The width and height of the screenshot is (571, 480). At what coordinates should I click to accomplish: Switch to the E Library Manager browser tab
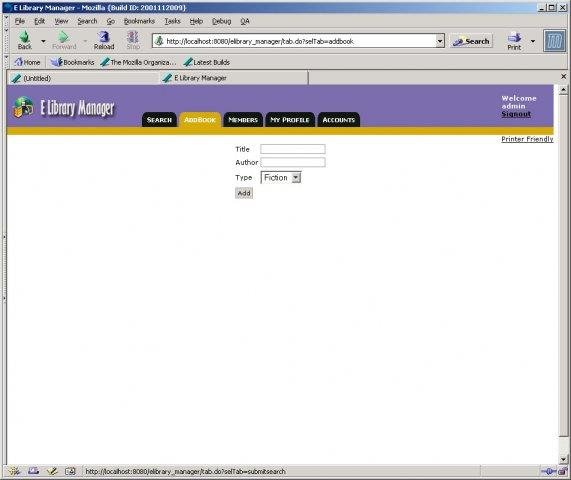click(x=233, y=78)
